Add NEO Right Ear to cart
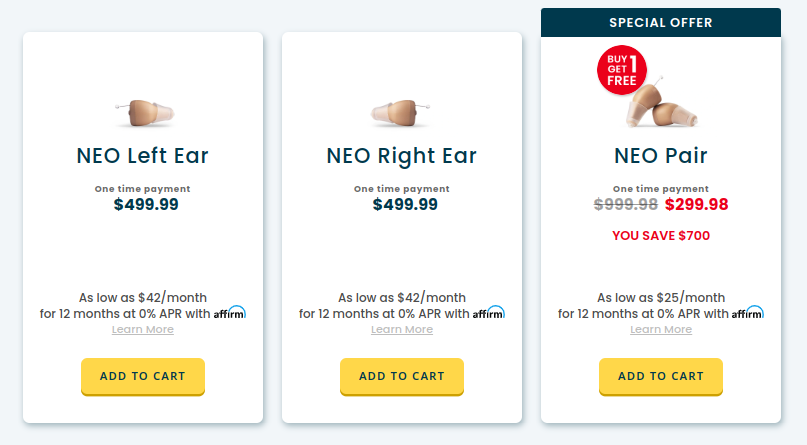The width and height of the screenshot is (807, 445). [x=402, y=376]
